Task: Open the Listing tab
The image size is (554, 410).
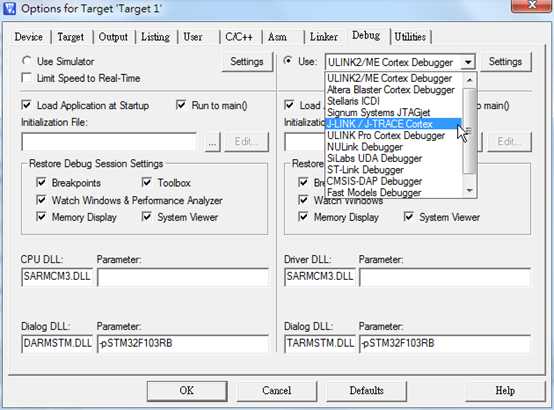Action: pyautogui.click(x=155, y=37)
